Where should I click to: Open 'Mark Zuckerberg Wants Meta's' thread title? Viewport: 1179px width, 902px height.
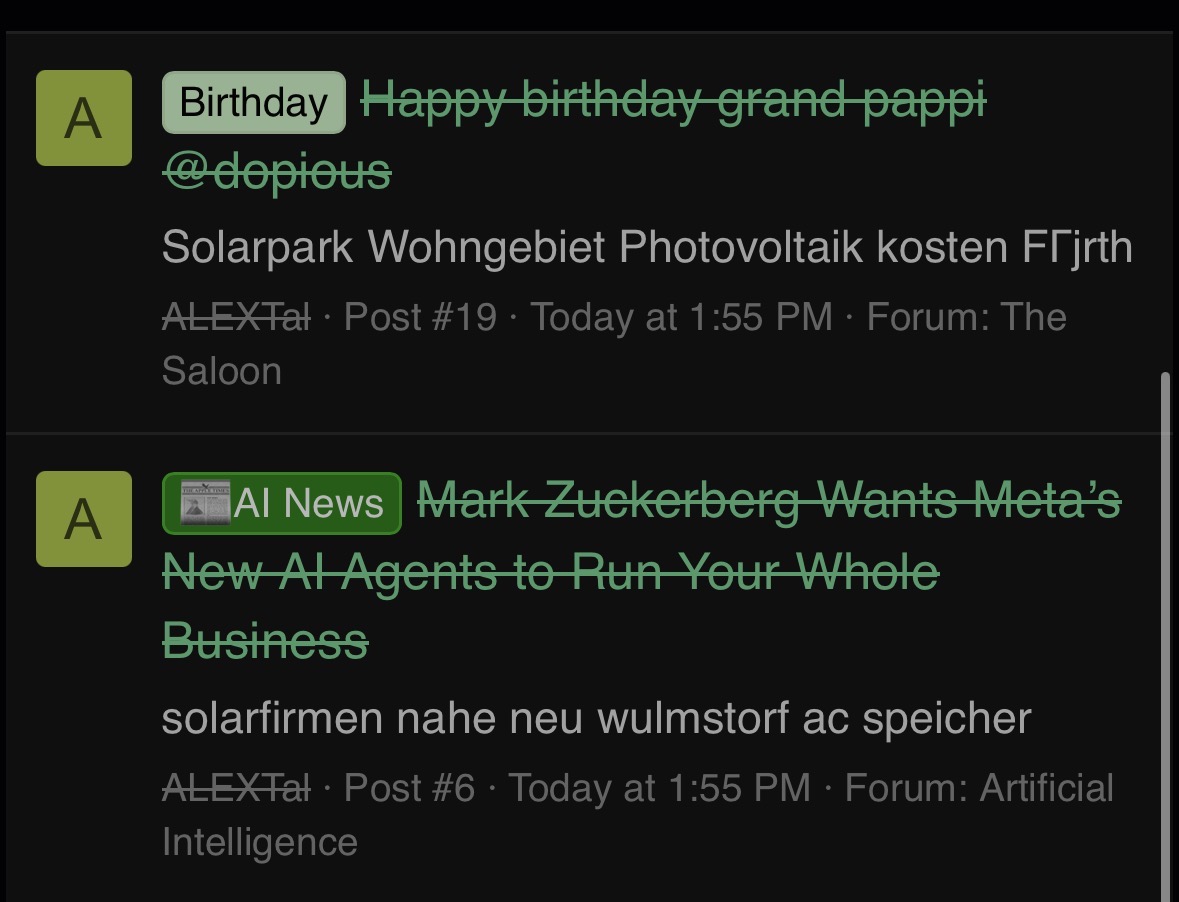coord(769,501)
